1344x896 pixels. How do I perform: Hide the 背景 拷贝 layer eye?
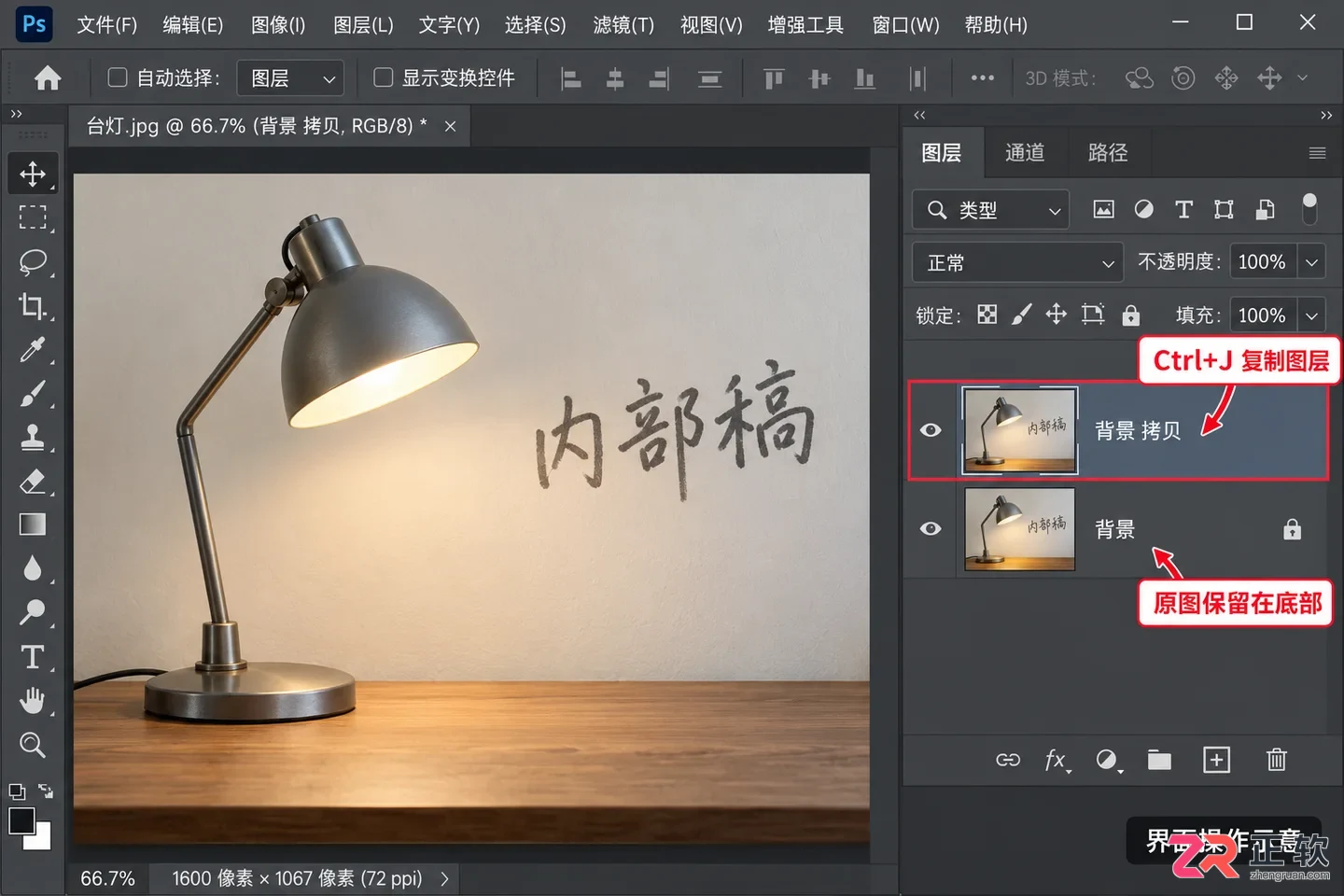click(931, 430)
